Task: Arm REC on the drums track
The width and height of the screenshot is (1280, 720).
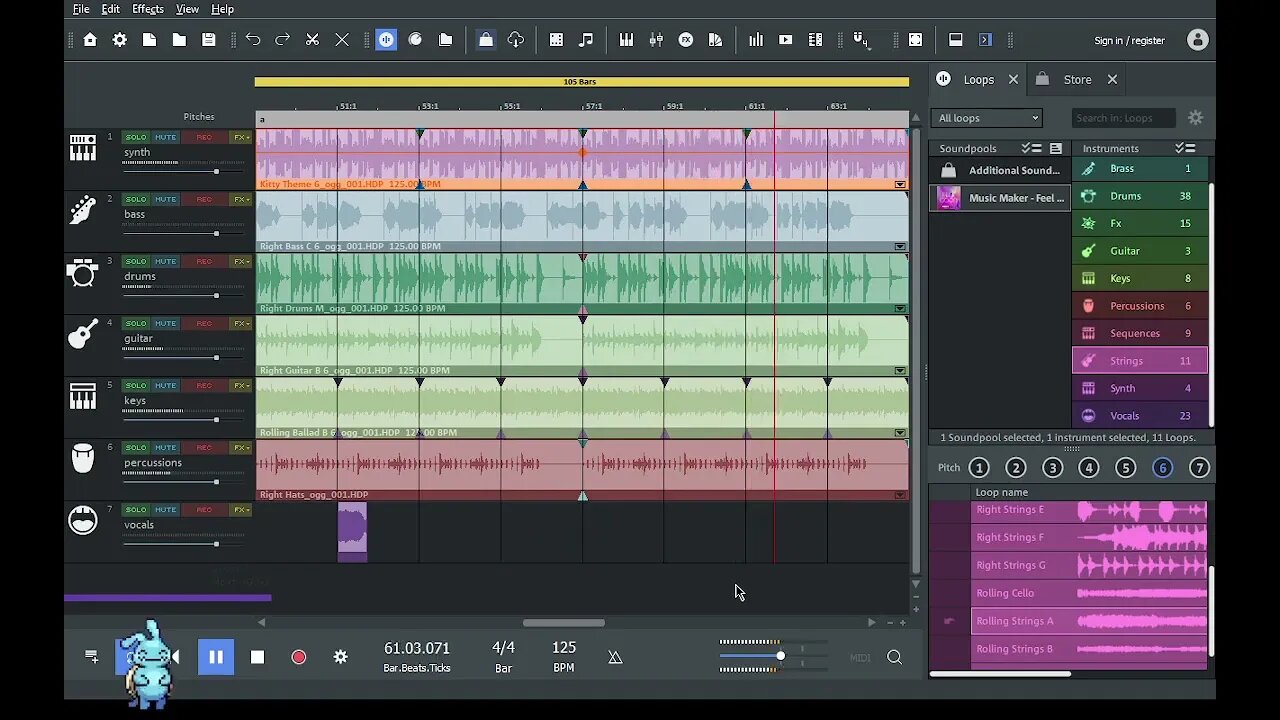Action: [204, 261]
